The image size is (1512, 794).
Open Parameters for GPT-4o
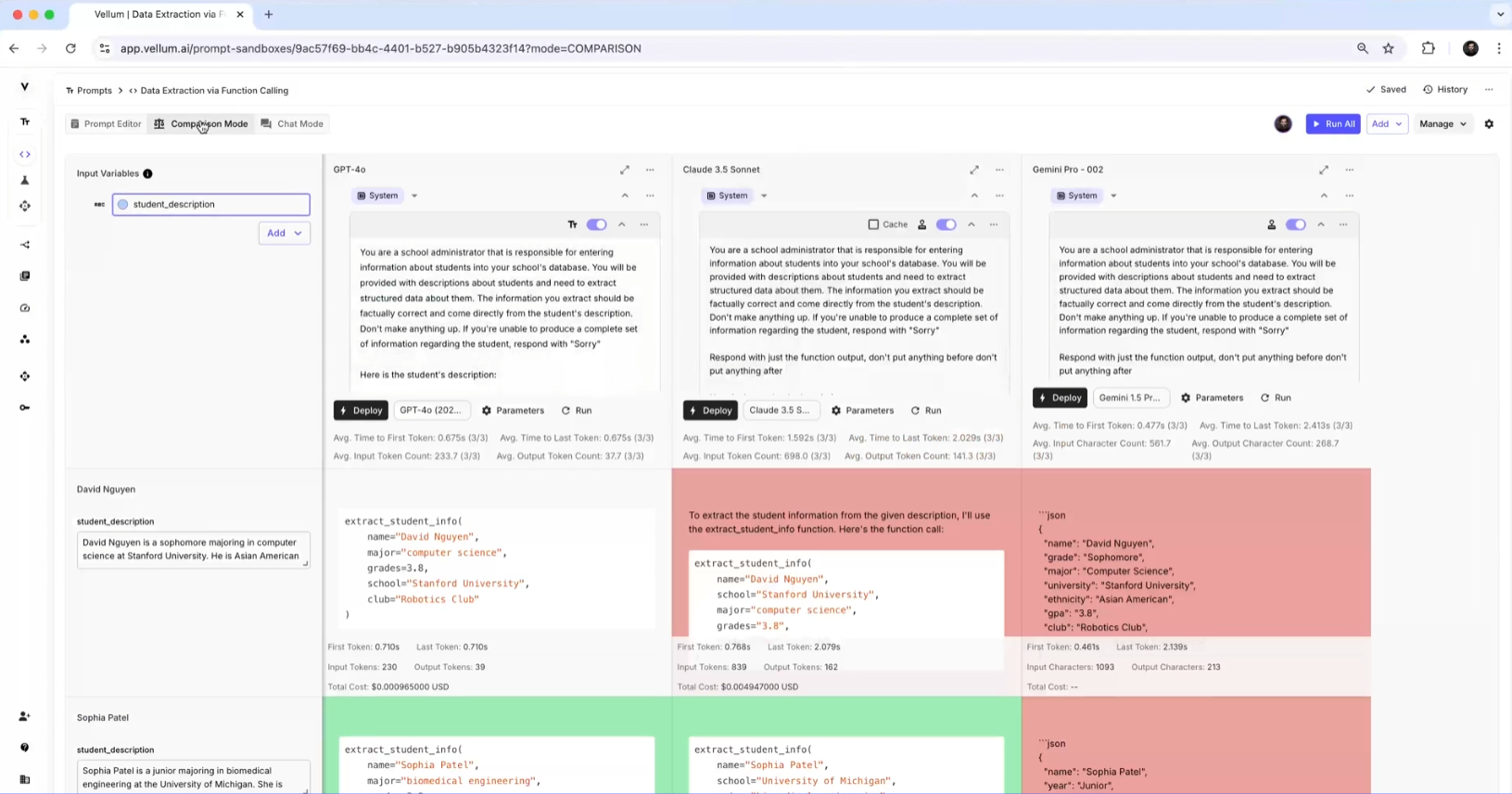513,410
